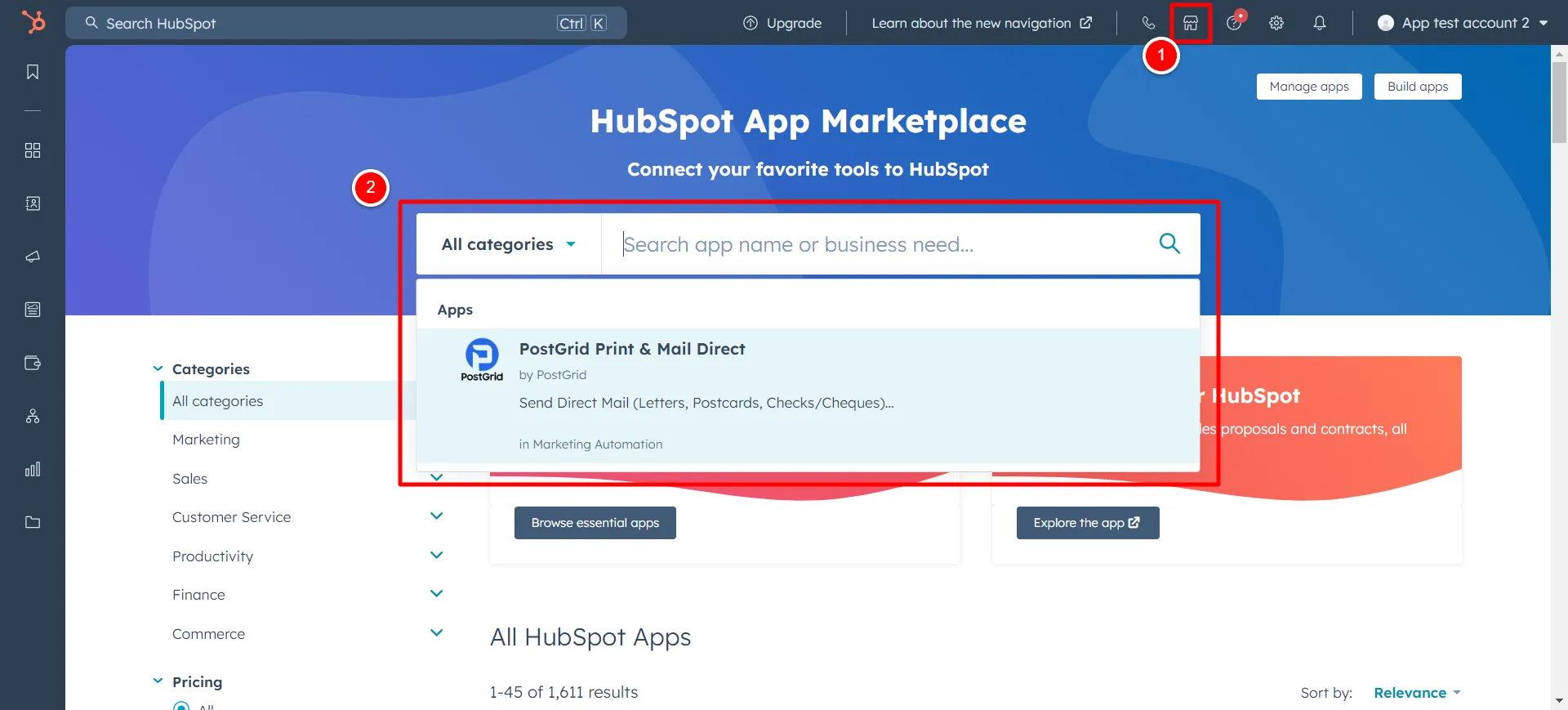
Task: Open the All categories dropdown
Action: point(509,244)
